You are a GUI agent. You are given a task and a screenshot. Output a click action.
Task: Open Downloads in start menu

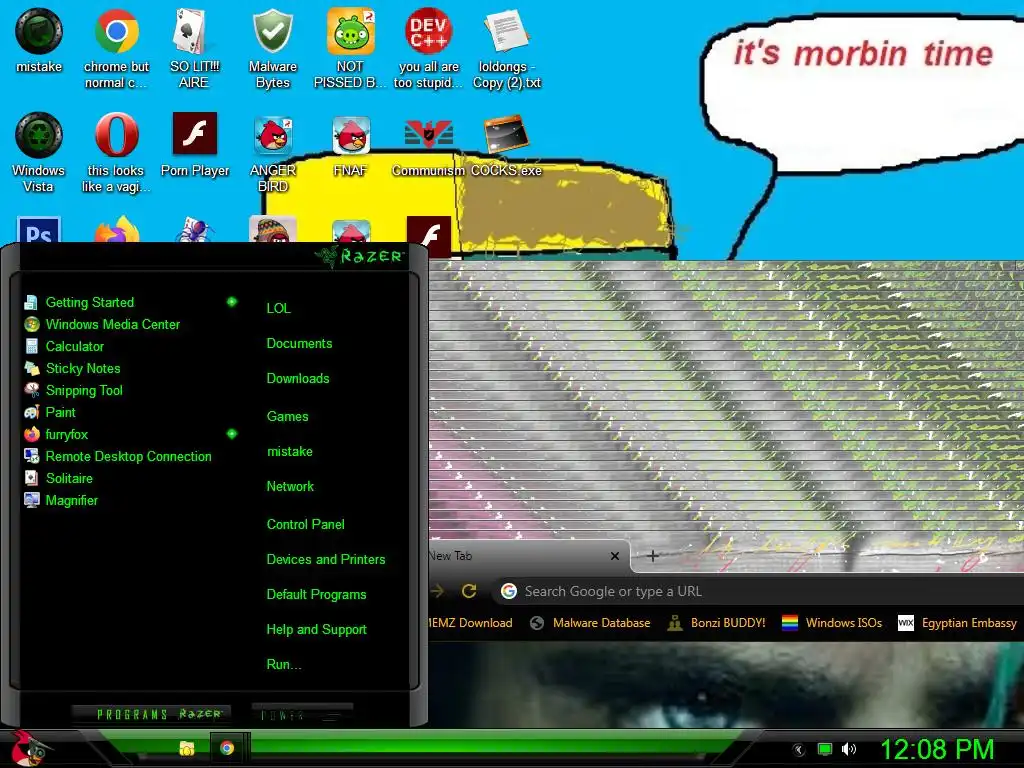point(298,379)
